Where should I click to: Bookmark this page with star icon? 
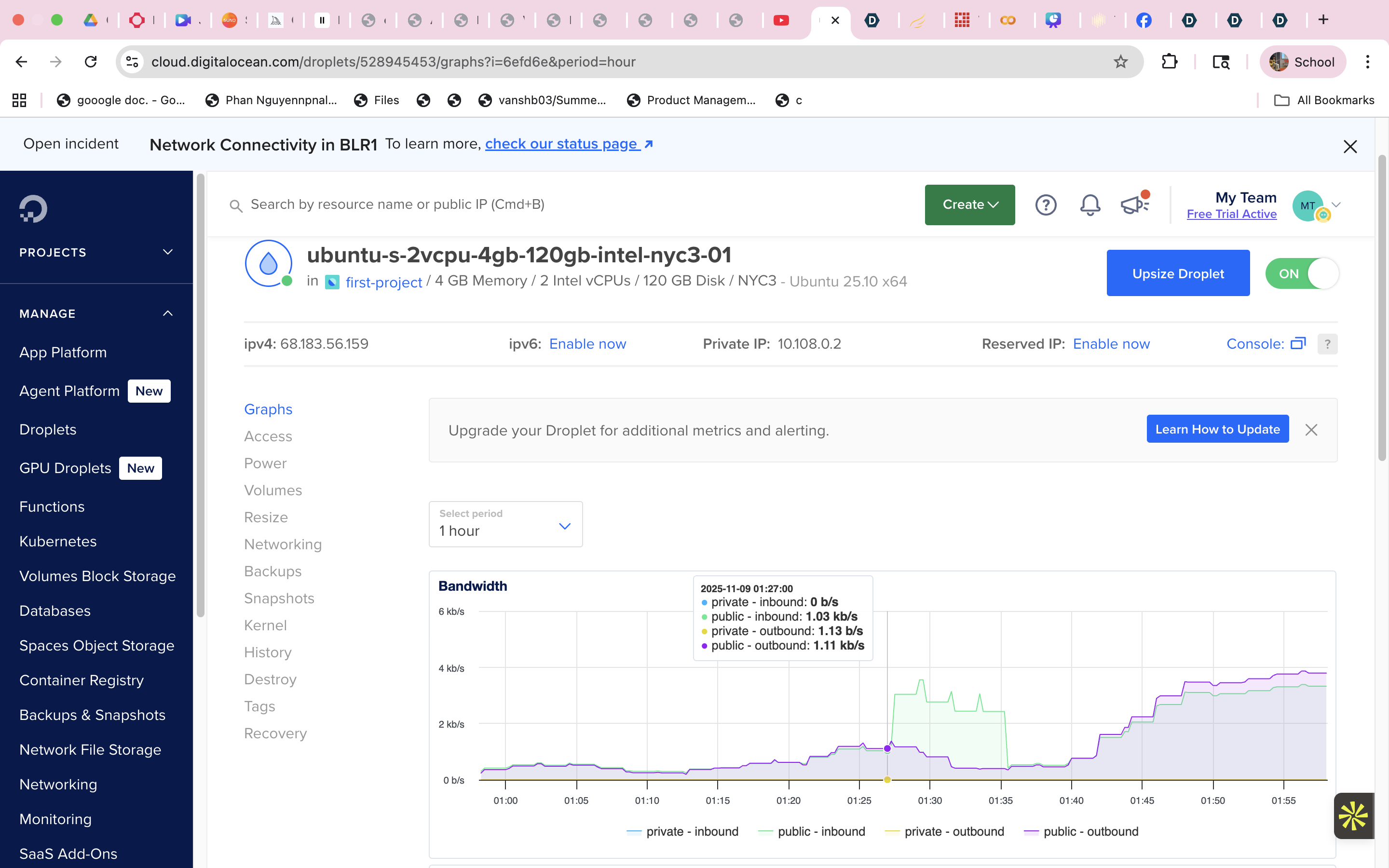pos(1120,62)
